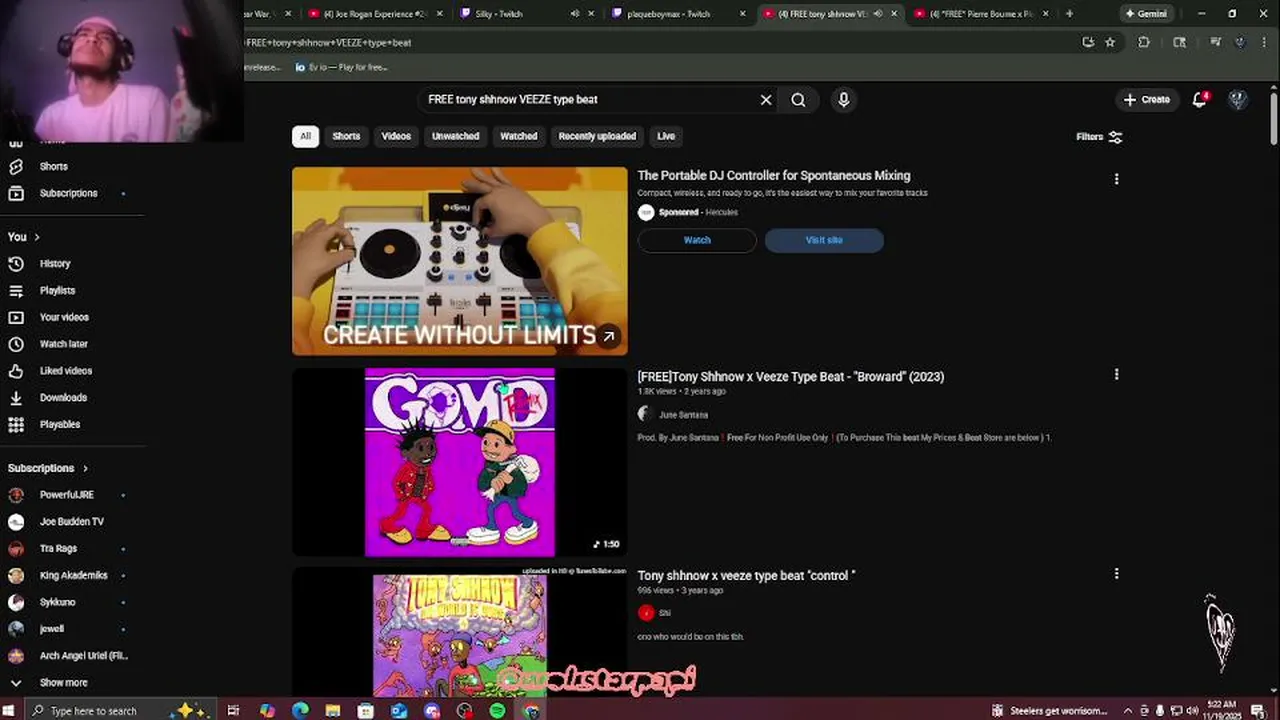Open more actions for the "control" type beat video
The image size is (1280, 720).
coord(1116,574)
